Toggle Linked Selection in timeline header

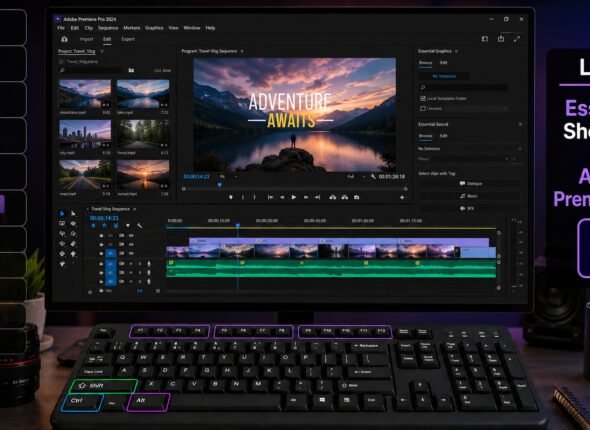(x=116, y=226)
